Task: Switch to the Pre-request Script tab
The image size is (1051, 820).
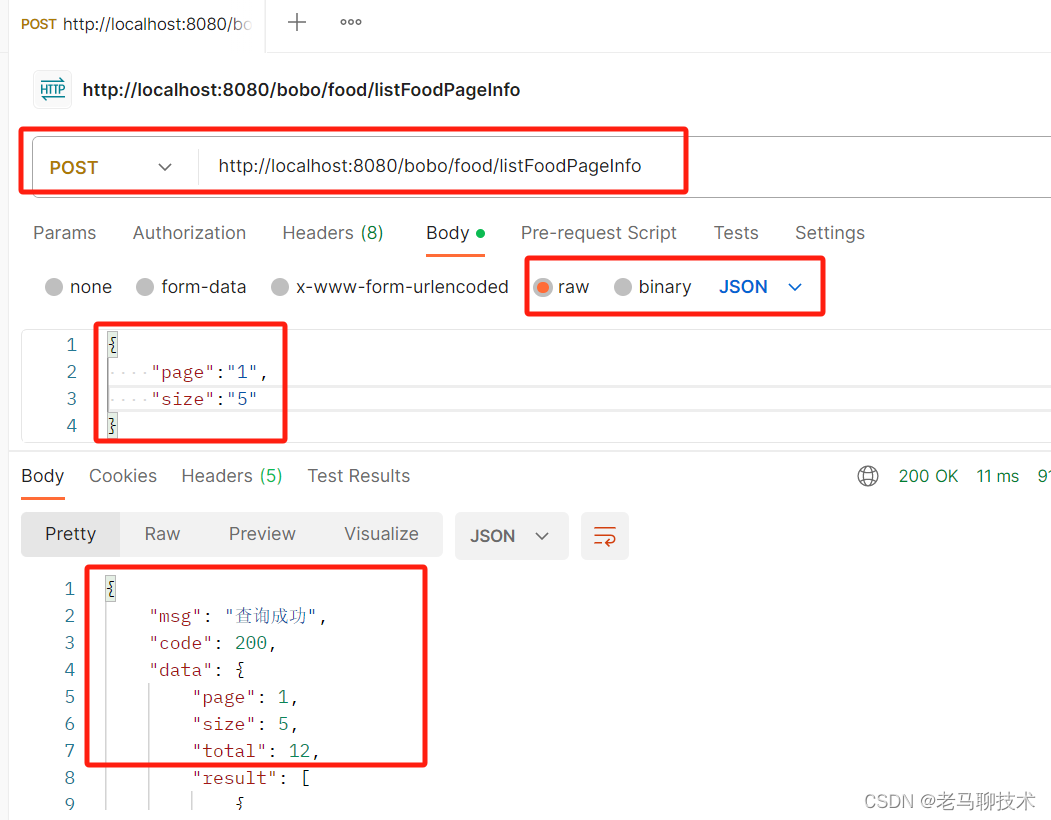Action: tap(598, 232)
